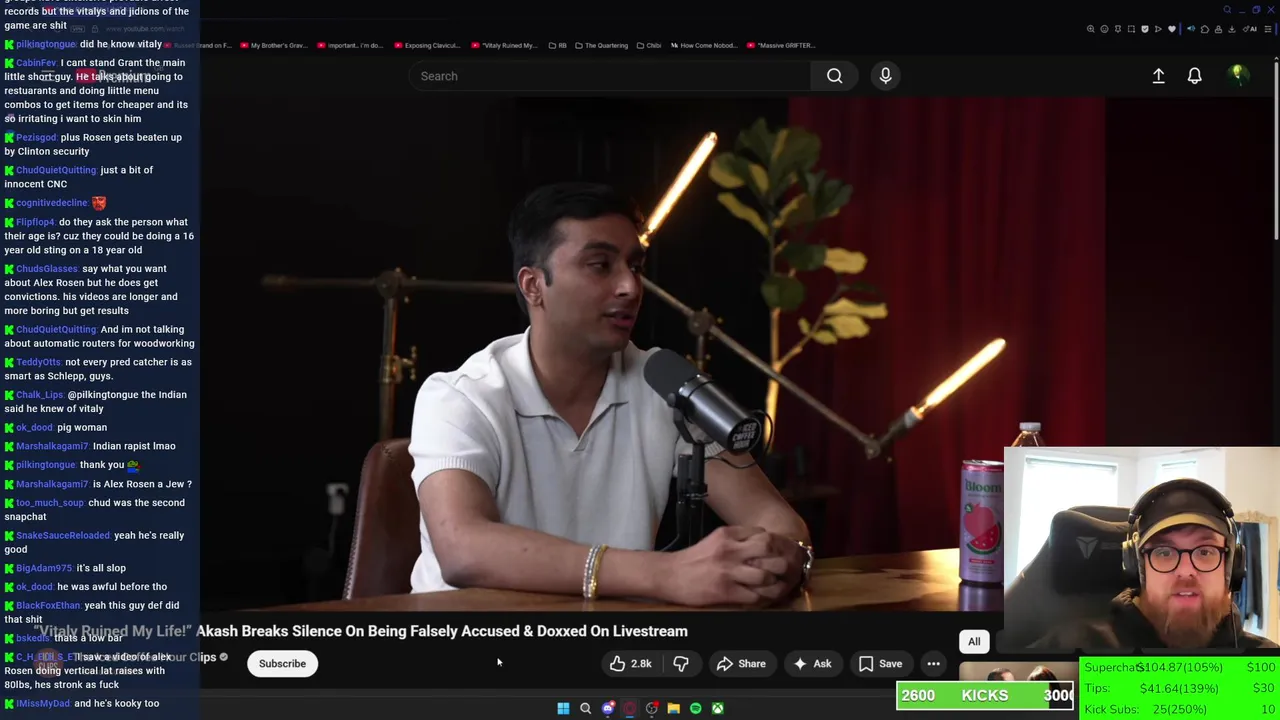Image resolution: width=1280 pixels, height=720 pixels.
Task: Click chat username Pezisgod
Action: tap(36, 138)
